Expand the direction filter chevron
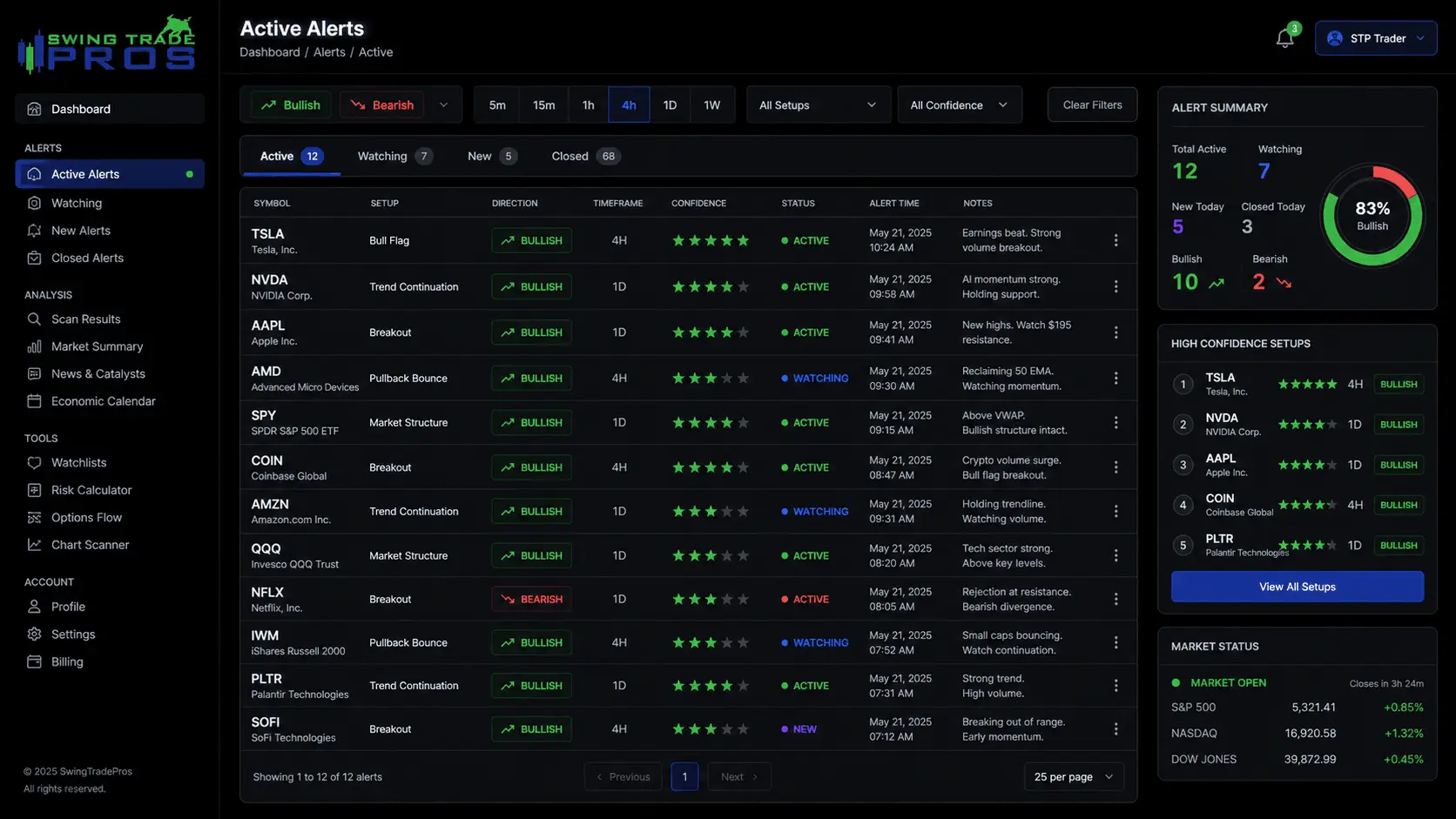Image resolution: width=1456 pixels, height=819 pixels. point(443,105)
